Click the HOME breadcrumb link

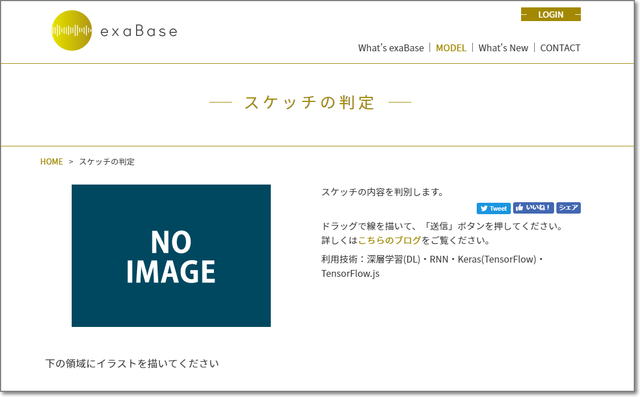coord(51,162)
